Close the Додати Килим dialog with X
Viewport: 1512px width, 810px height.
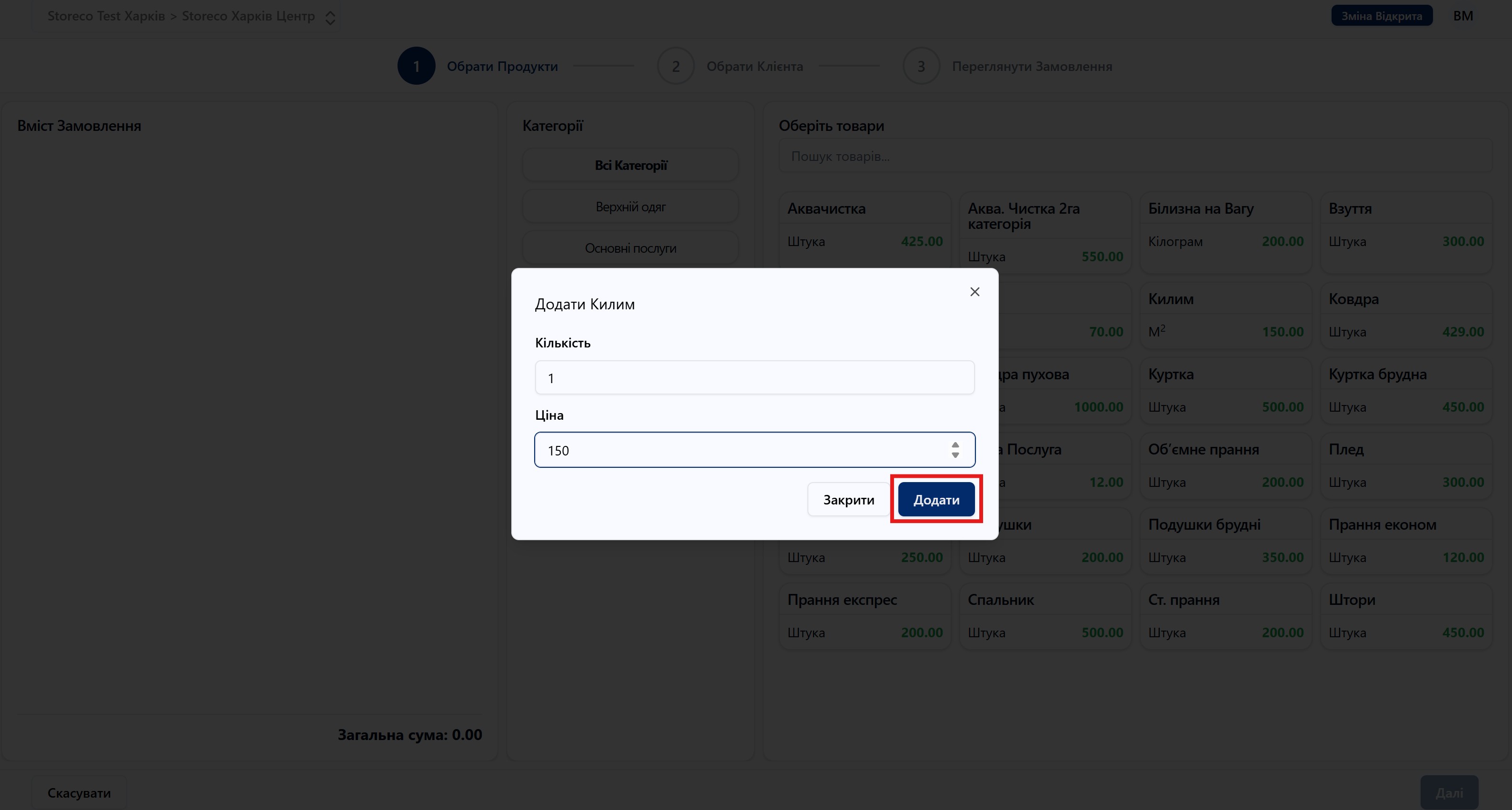pos(975,292)
